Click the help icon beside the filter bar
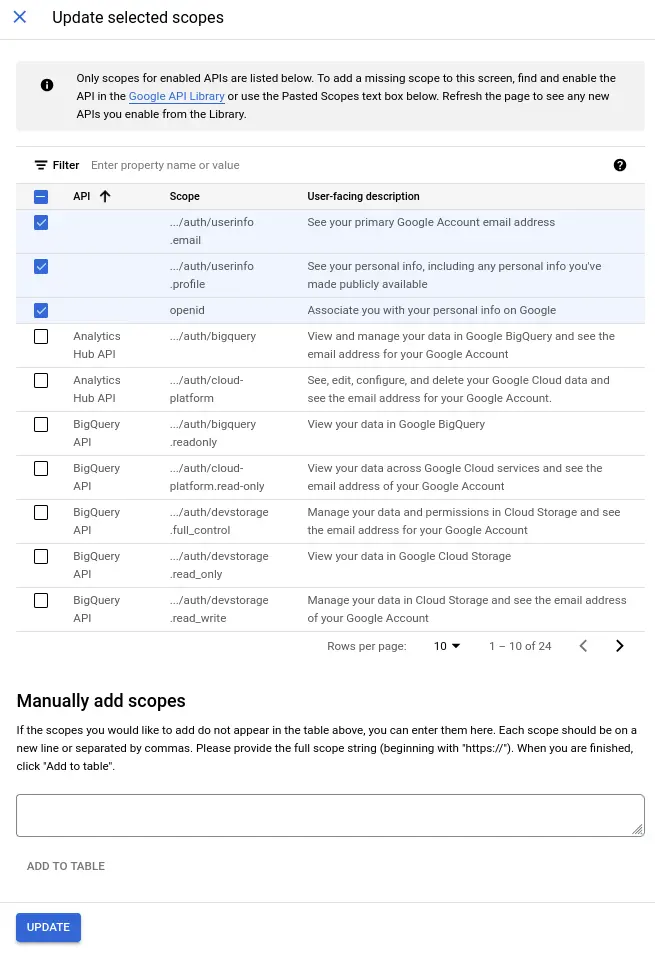Viewport: 655px width, 959px height. (620, 165)
